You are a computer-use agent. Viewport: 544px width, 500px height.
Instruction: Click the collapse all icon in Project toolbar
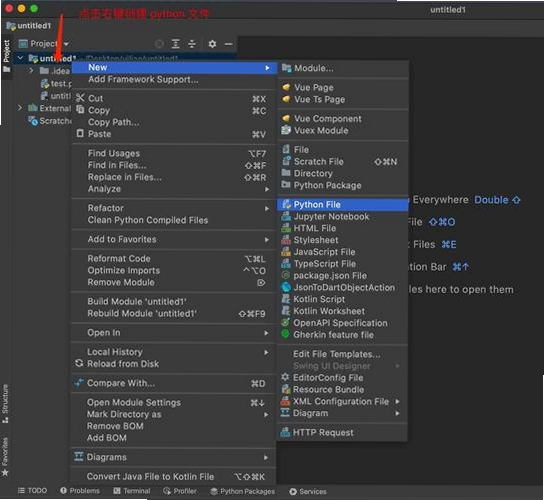click(192, 44)
